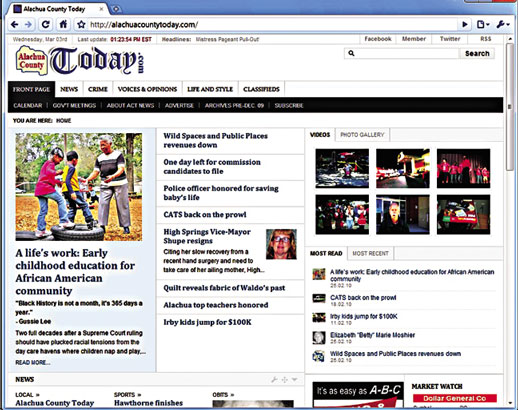Open the Twitter link in header
This screenshot has height=410, width=518.
coord(450,39)
